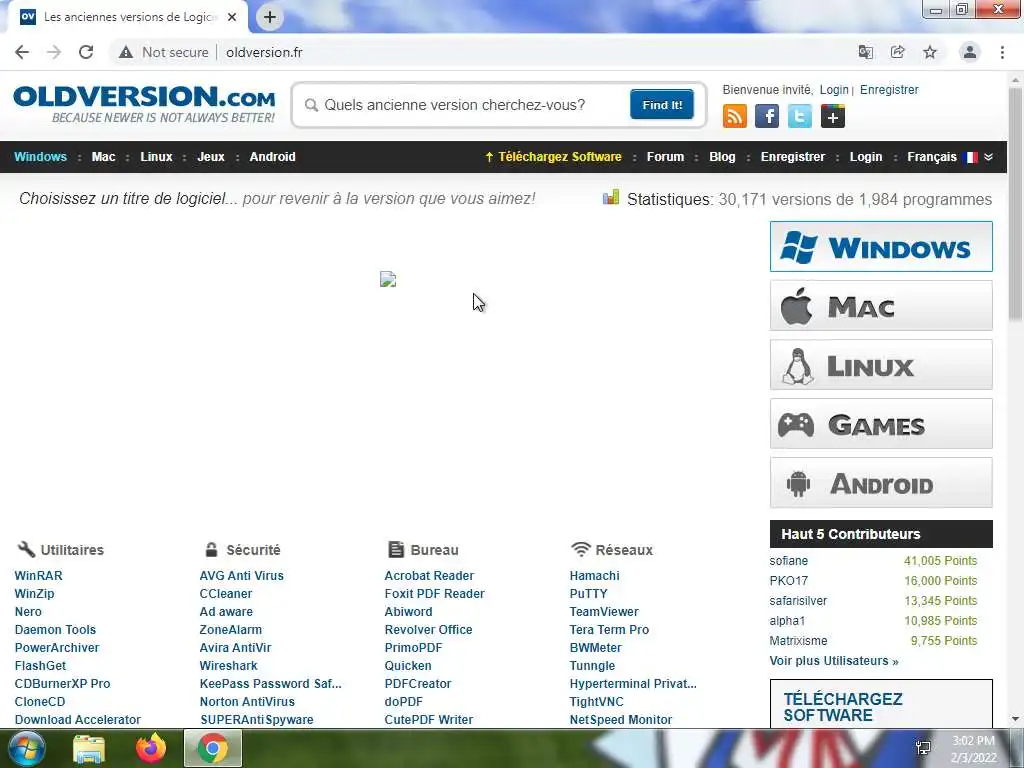
Task: Bookmark this page with the star icon
Action: [x=930, y=52]
